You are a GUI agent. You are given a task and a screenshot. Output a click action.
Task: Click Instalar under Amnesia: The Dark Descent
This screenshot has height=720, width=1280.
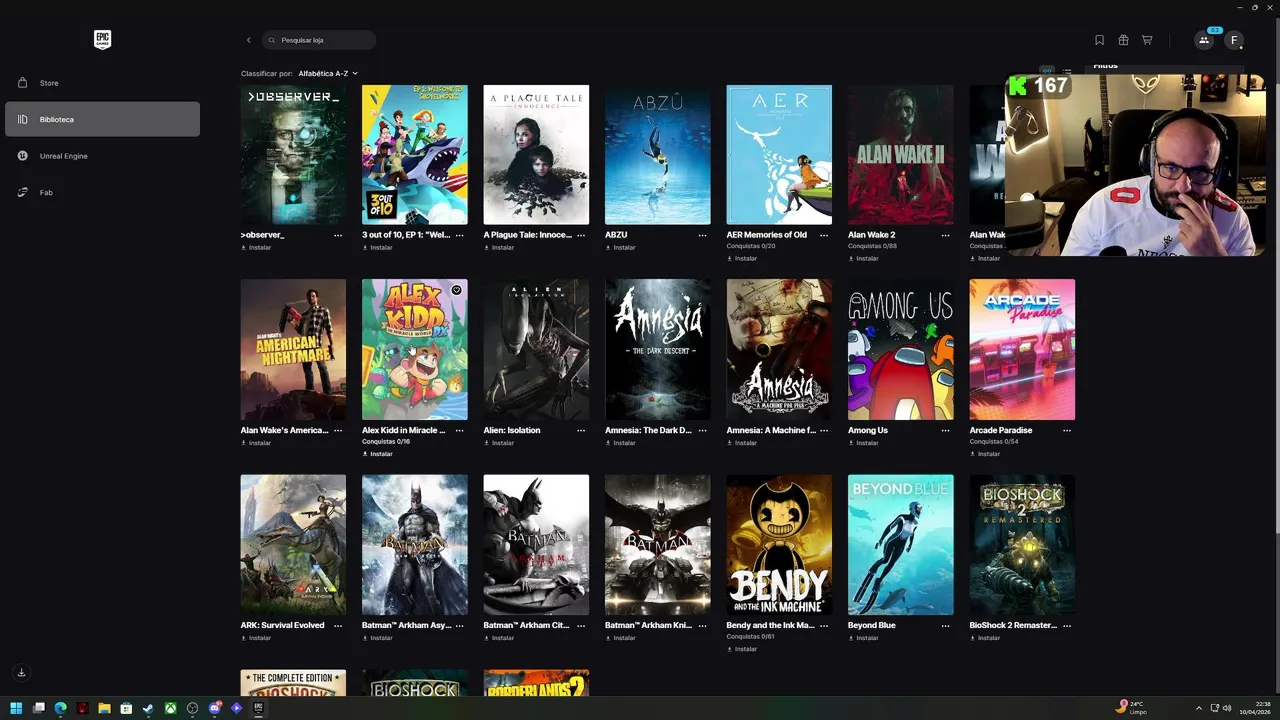(620, 442)
